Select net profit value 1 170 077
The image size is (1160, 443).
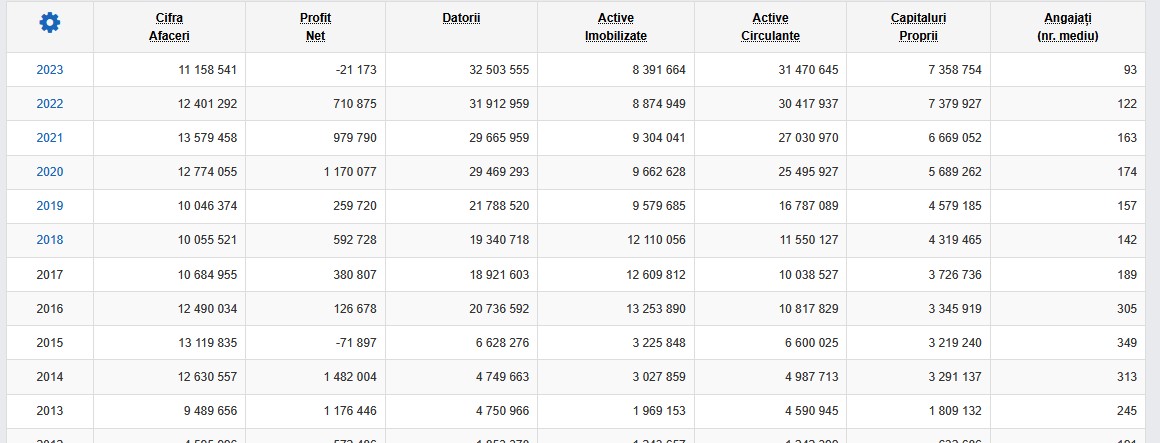350,172
